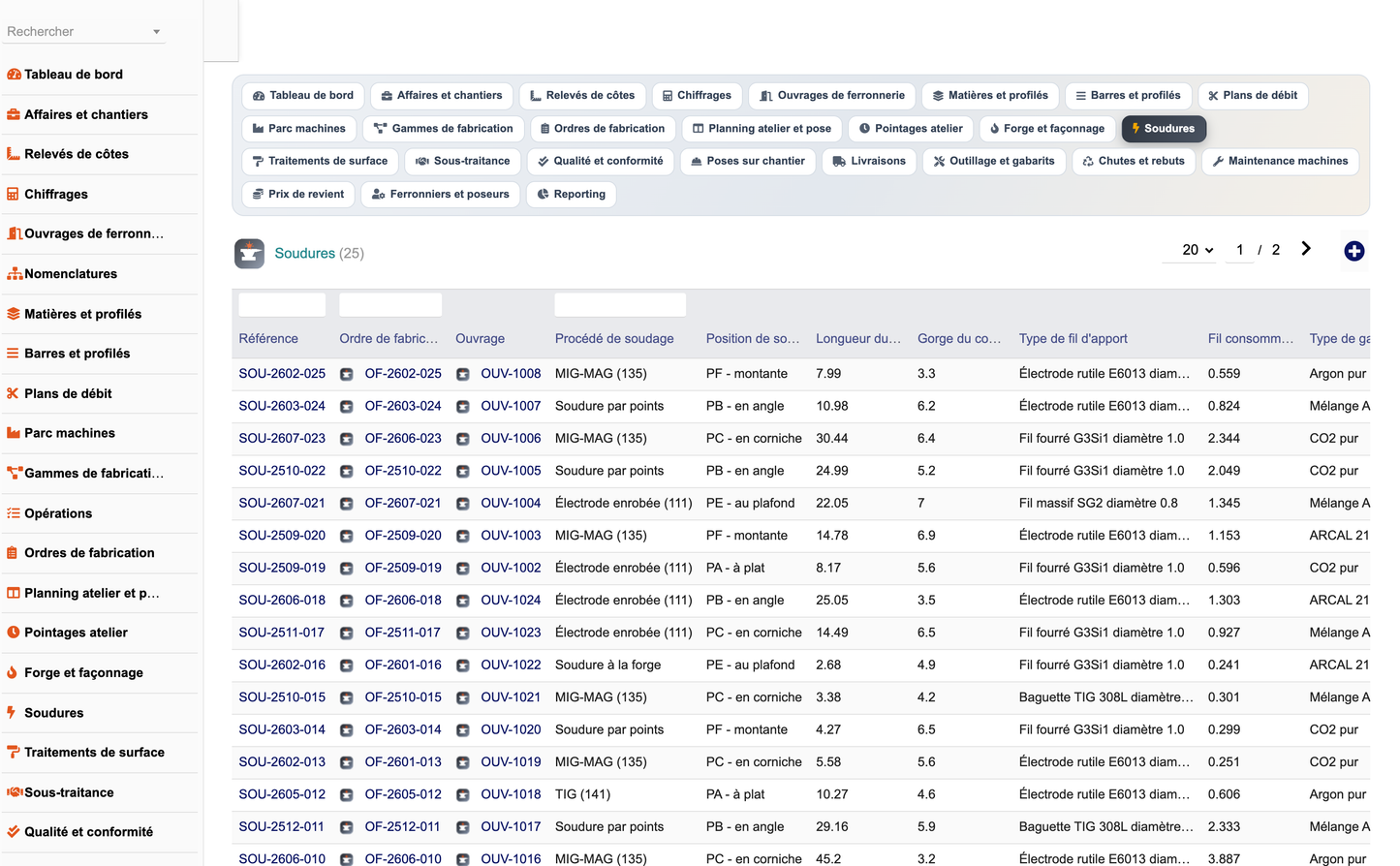Click the Affaires et chantiers sidebar icon
This screenshot has height=866, width=1400.
[x=14, y=114]
